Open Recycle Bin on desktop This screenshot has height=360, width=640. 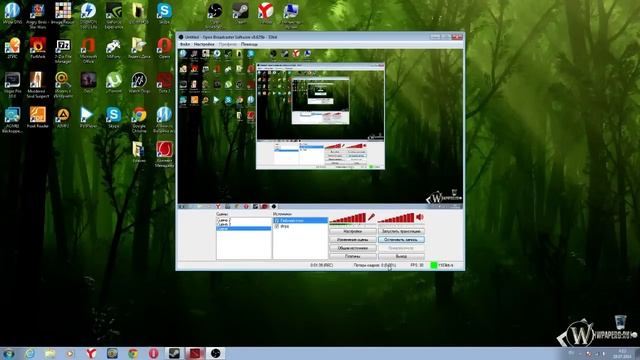tap(620, 322)
